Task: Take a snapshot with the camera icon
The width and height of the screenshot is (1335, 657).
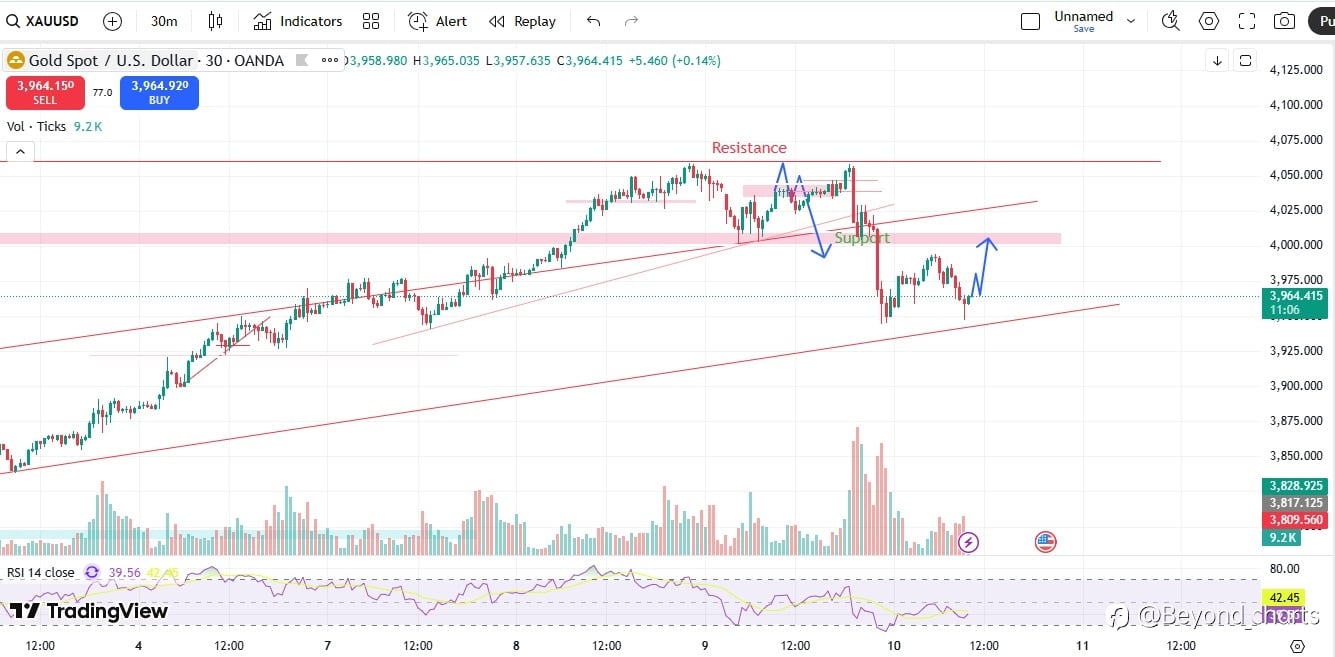Action: pyautogui.click(x=1284, y=21)
